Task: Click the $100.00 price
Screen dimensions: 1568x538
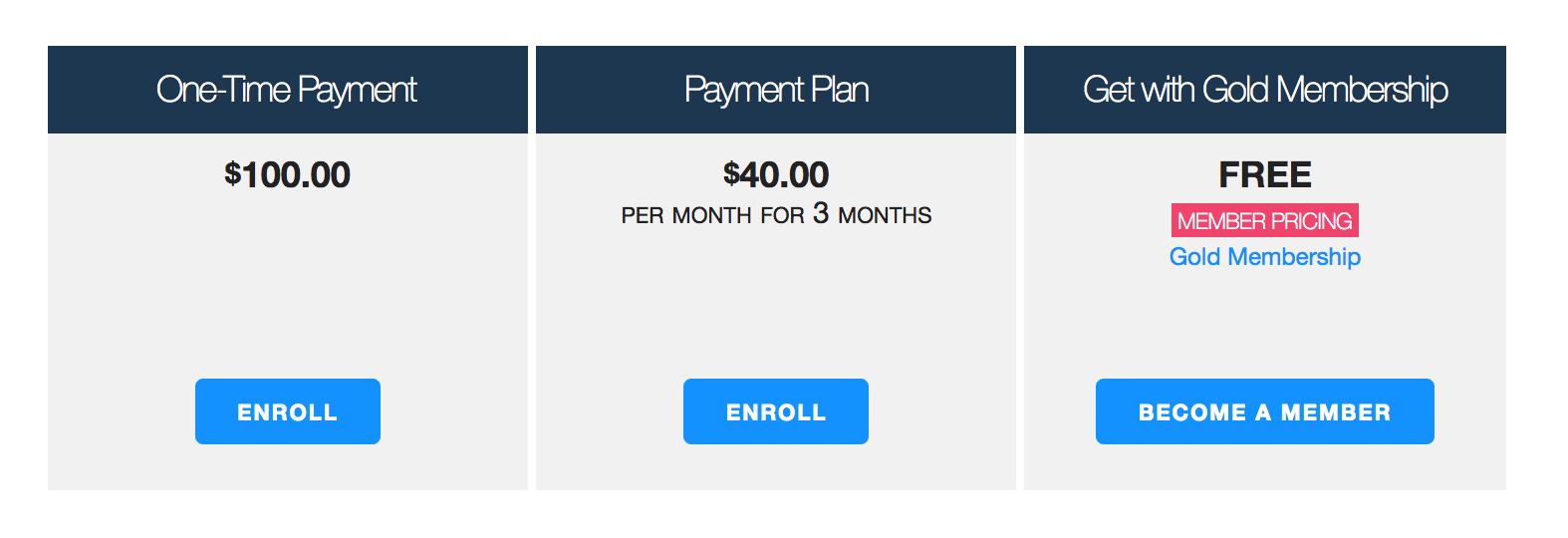Action: tap(287, 175)
